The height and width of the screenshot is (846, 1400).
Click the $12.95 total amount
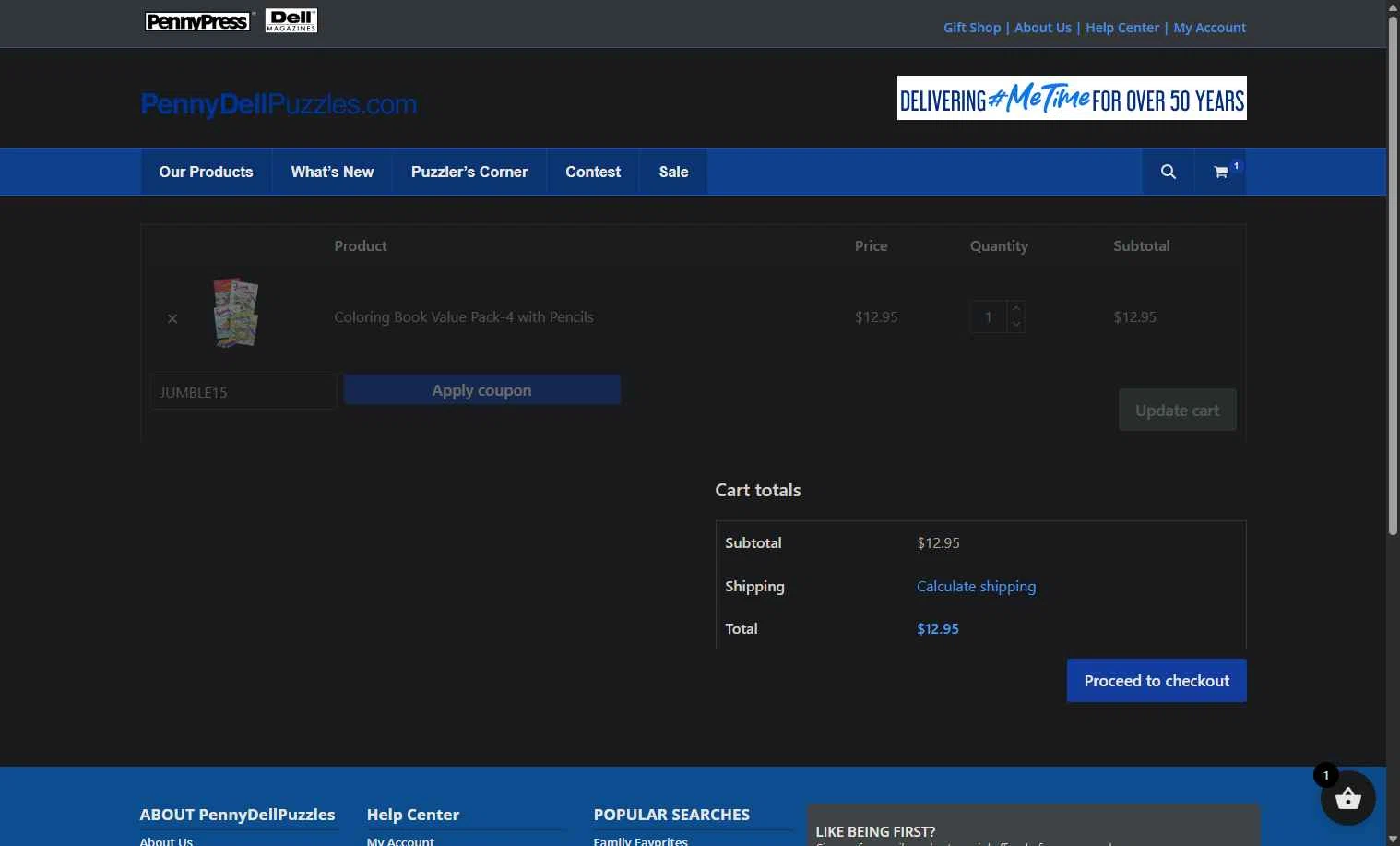[938, 629]
